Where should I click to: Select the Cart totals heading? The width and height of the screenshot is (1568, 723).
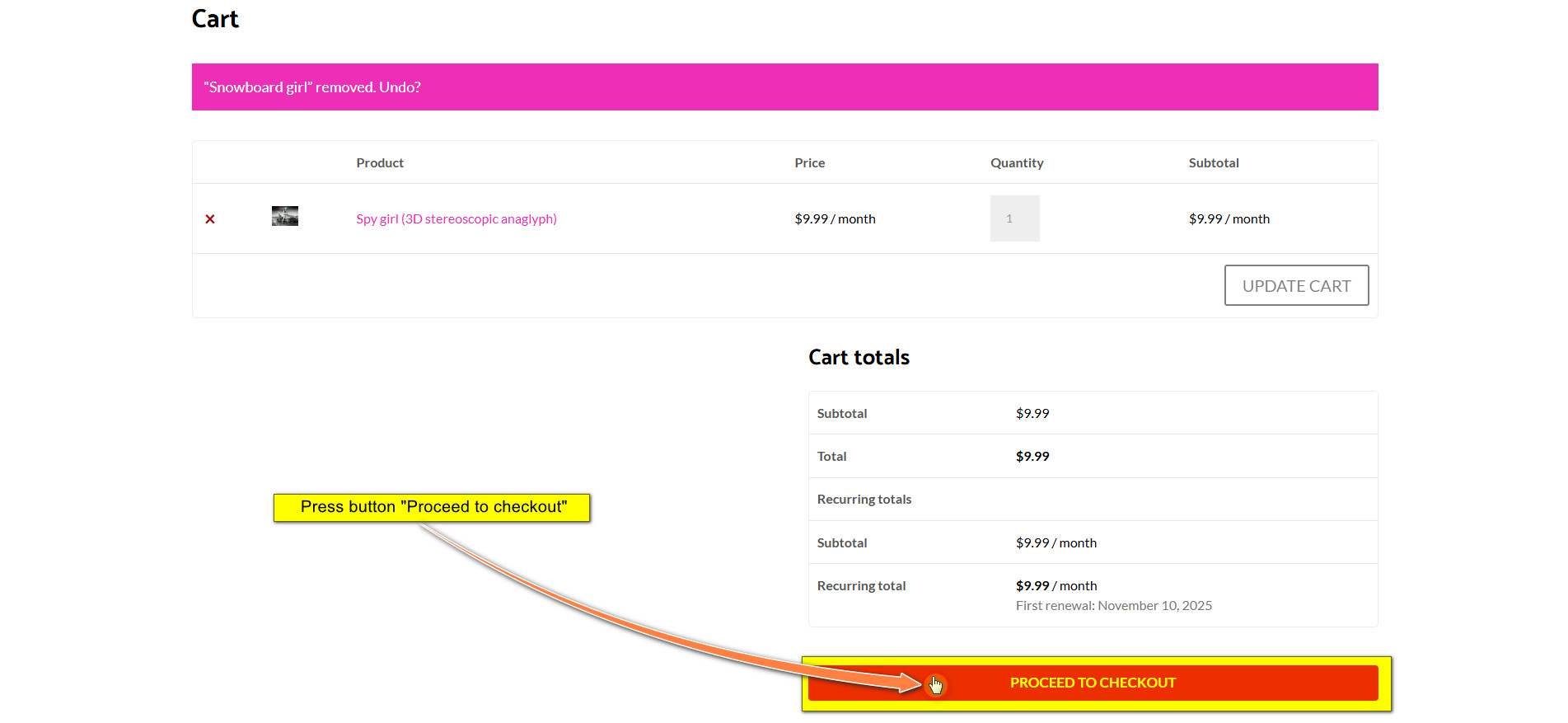click(859, 358)
